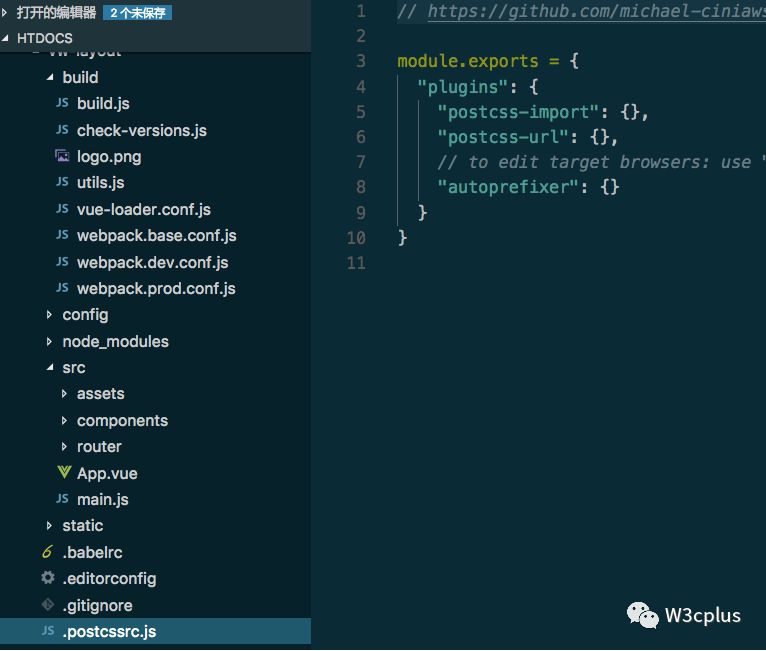Click line number 8 in gutter

[x=361, y=187]
